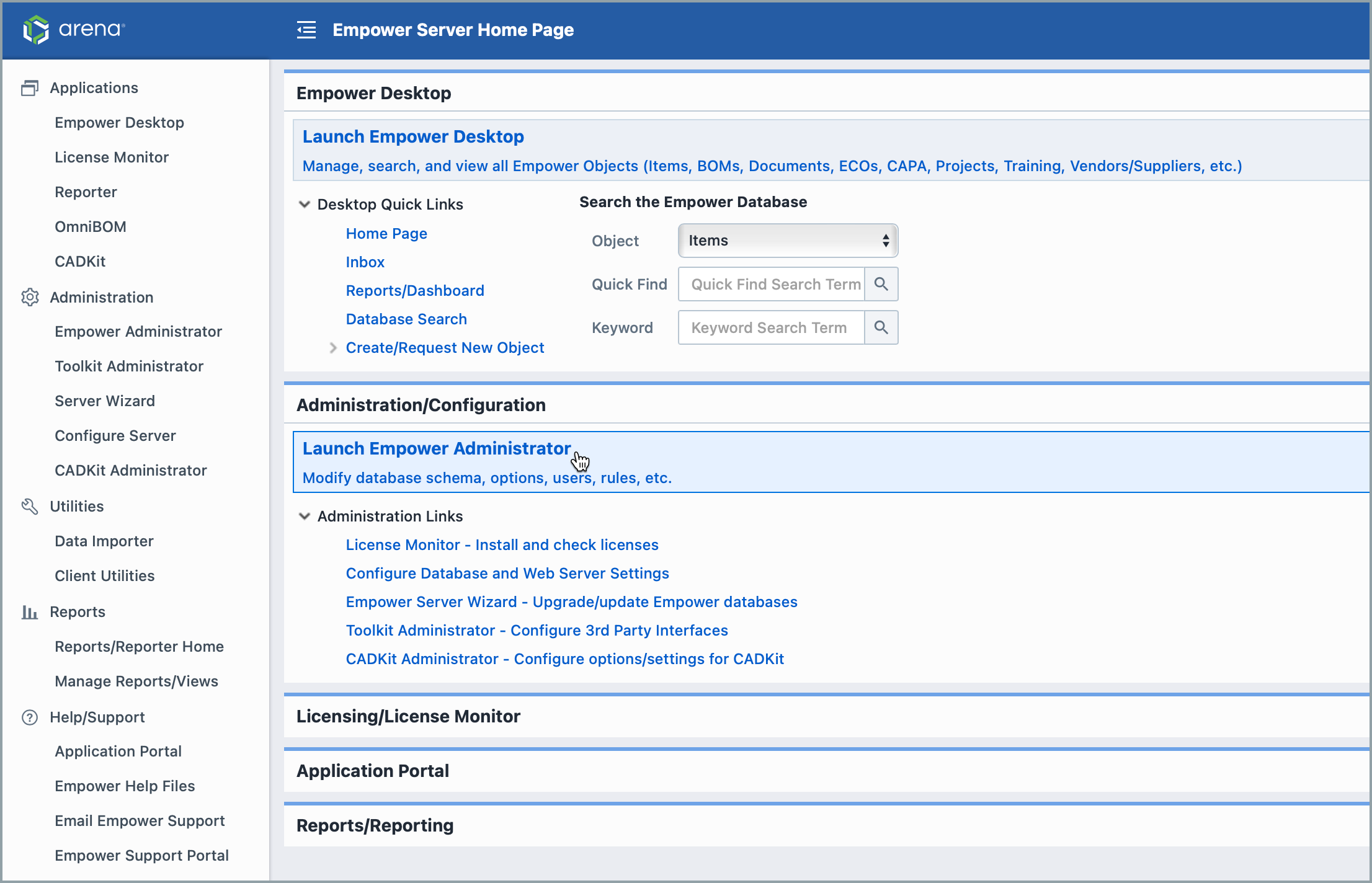
Task: Click the Arena logo
Action: point(74,29)
